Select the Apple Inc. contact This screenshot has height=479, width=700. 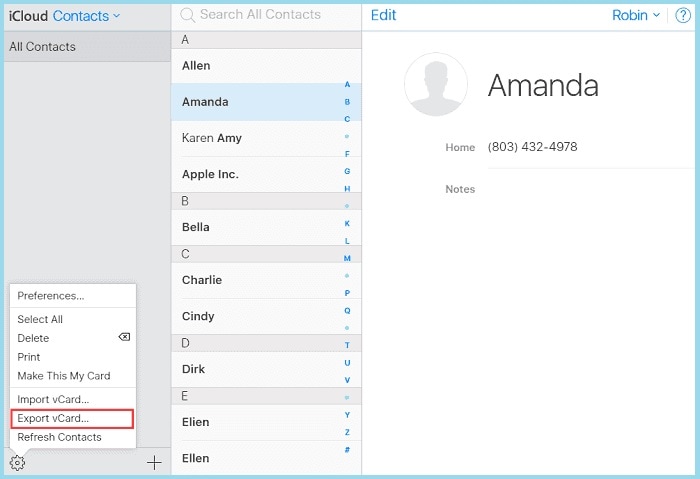pos(266,174)
